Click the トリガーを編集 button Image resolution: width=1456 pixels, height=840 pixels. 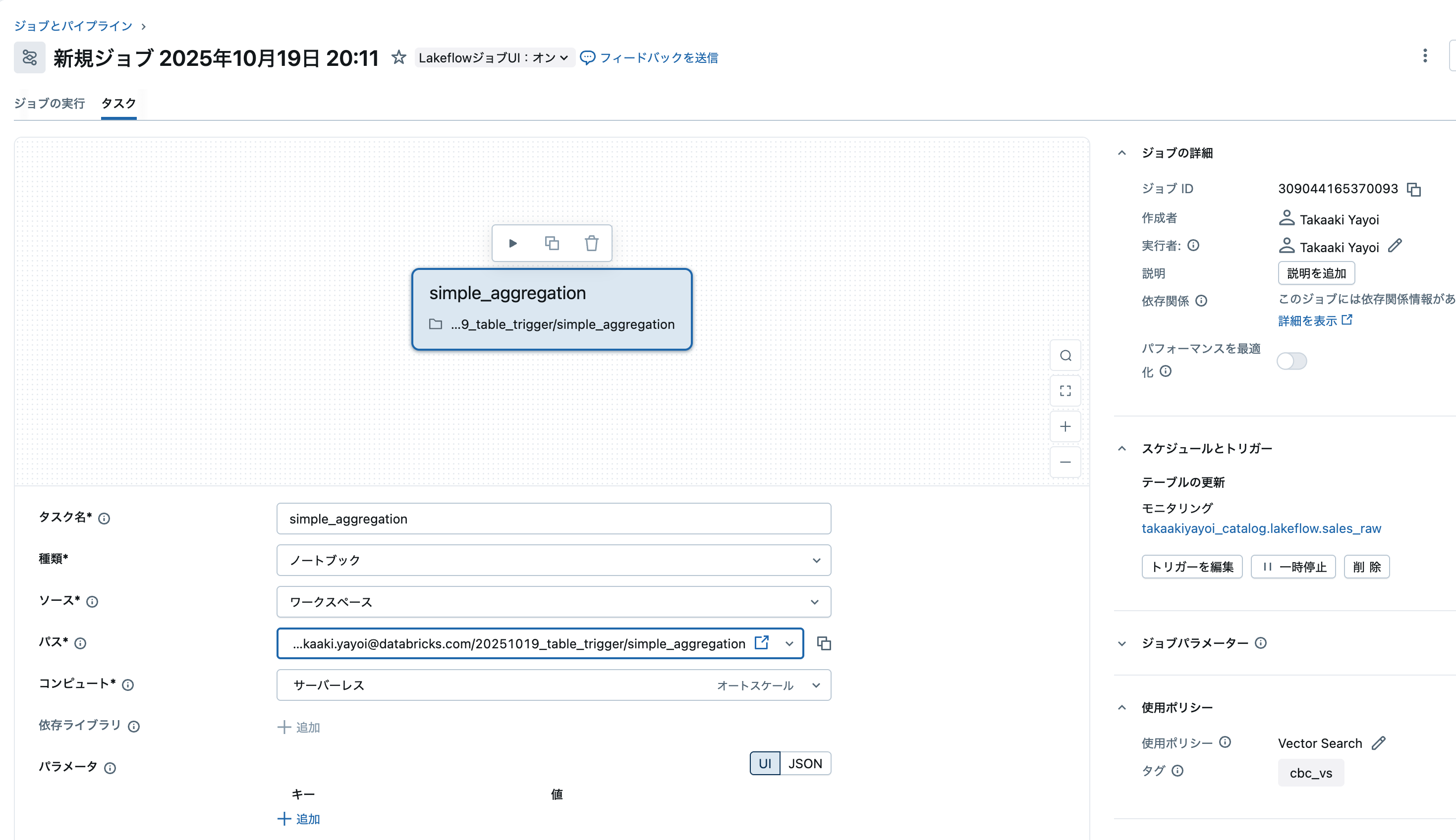pos(1192,566)
